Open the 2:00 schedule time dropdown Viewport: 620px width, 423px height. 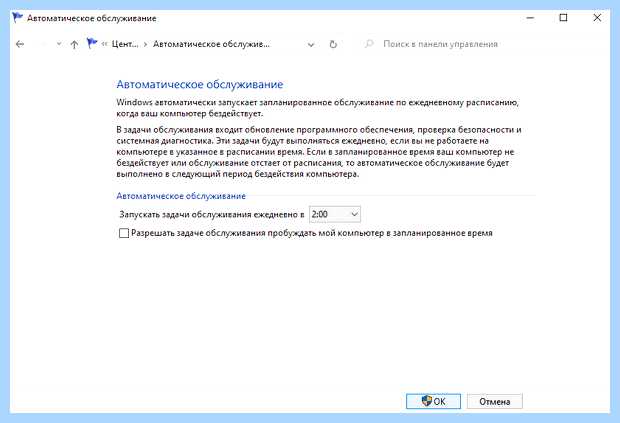pyautogui.click(x=335, y=214)
